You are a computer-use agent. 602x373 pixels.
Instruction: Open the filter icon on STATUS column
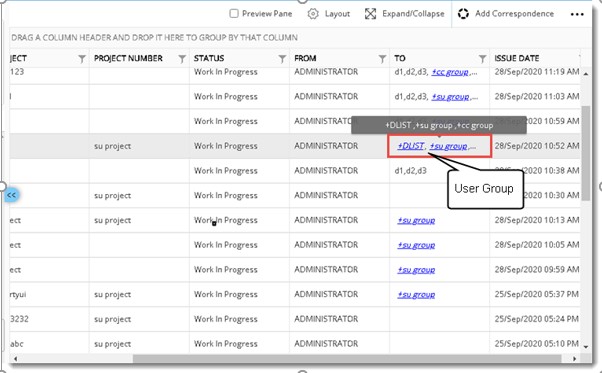282,59
